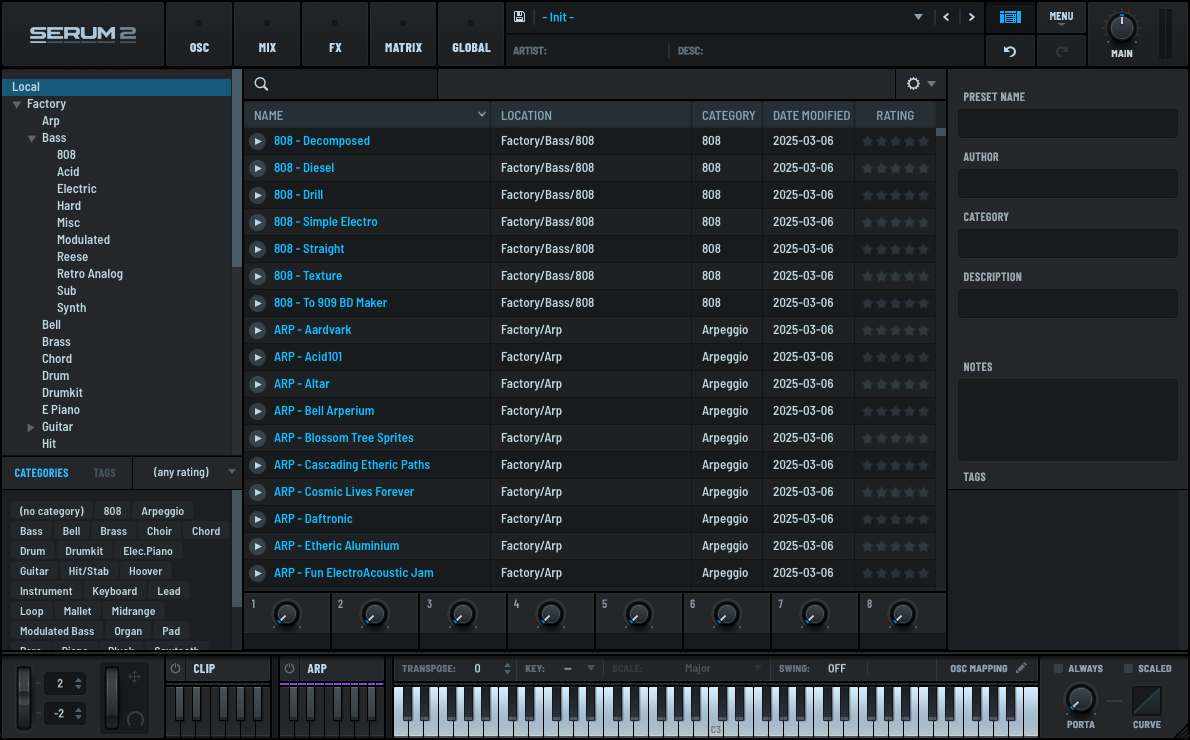Enable the ALWAYS portamento checkbox
1190x740 pixels.
click(x=1058, y=669)
